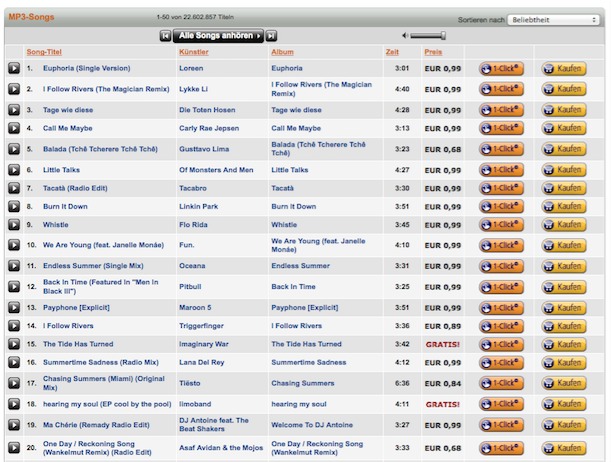Buy Little Talks with 1-Click
This screenshot has width=611, height=462.
pyautogui.click(x=501, y=170)
